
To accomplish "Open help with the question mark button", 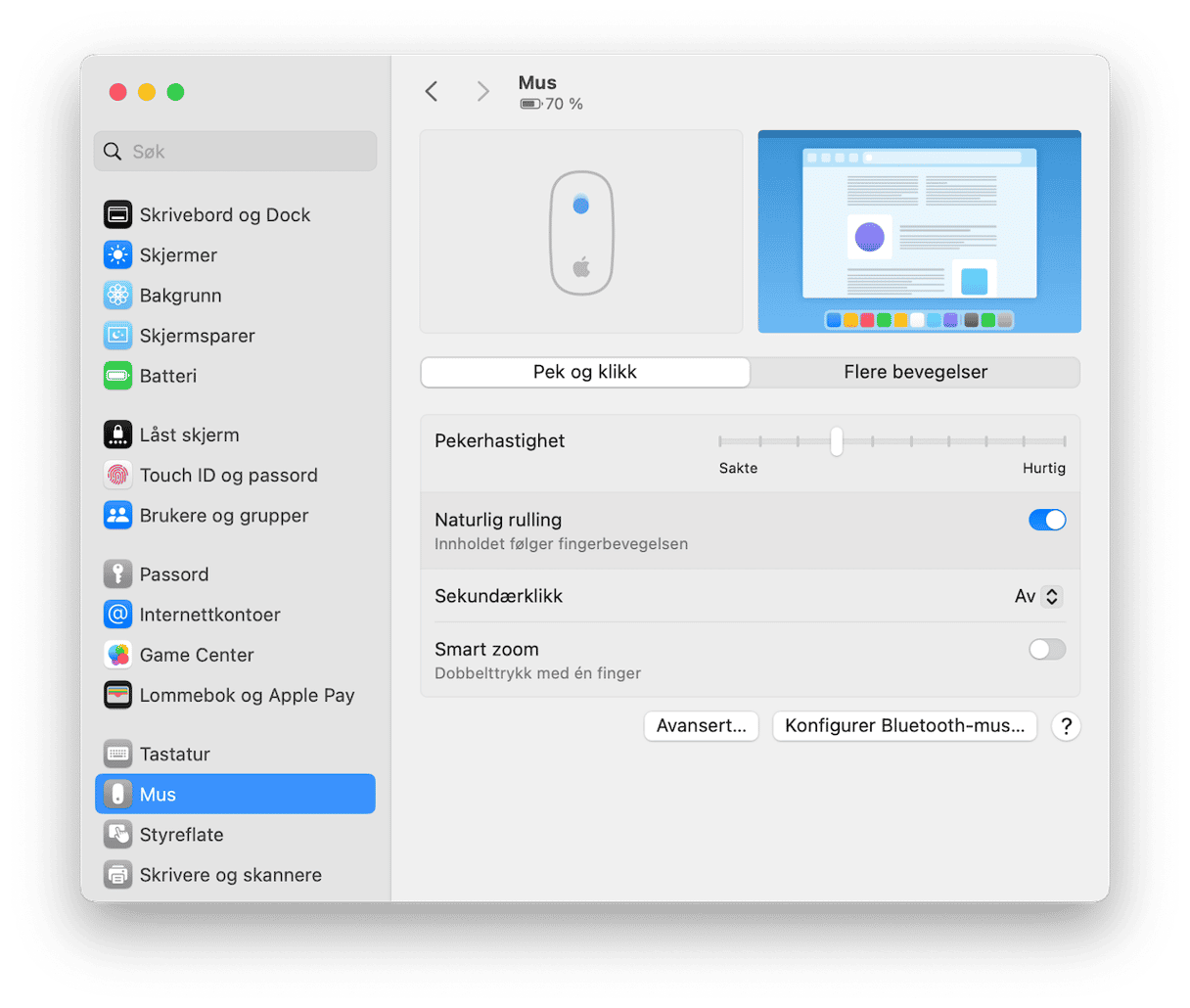I will (1066, 726).
